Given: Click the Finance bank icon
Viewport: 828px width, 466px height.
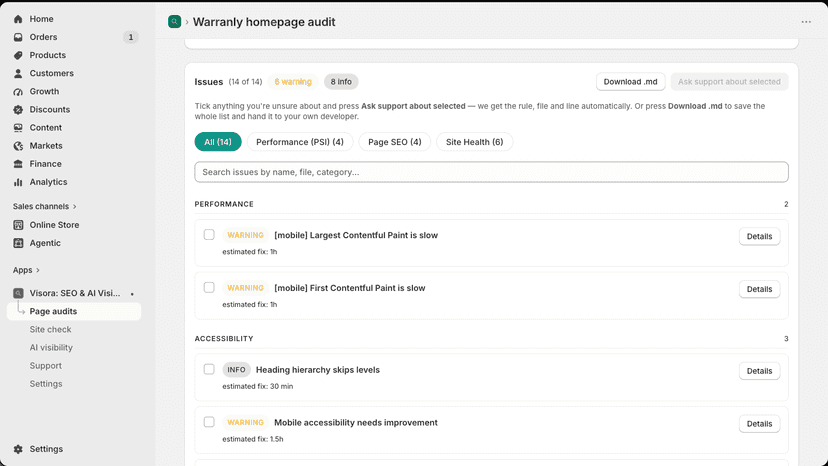Looking at the screenshot, I should point(18,164).
